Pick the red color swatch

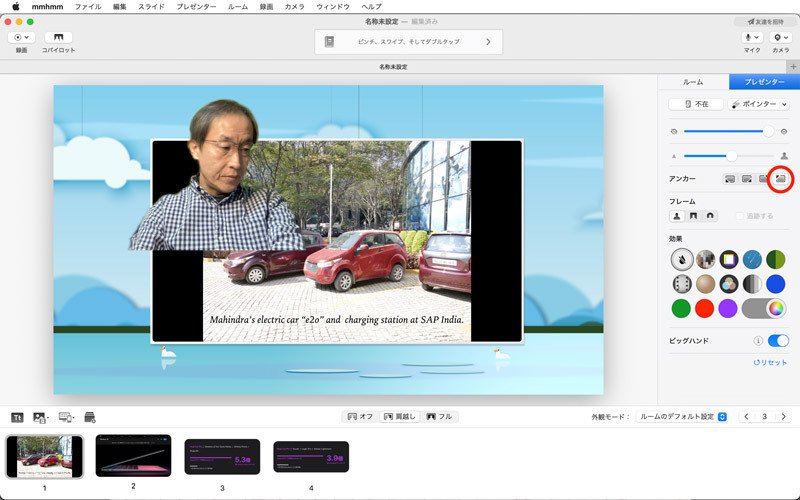coord(705,308)
